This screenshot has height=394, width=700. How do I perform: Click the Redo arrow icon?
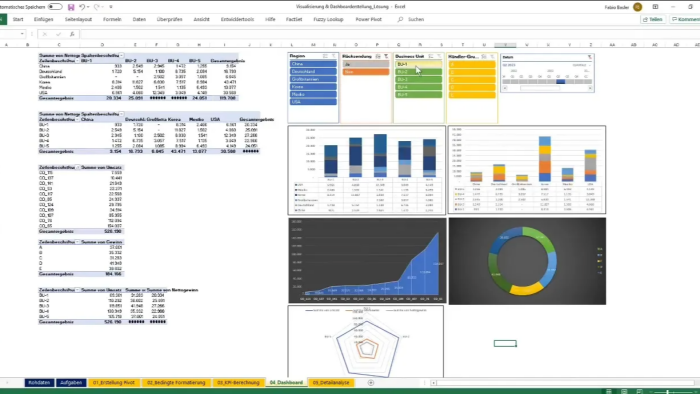coord(96,7)
